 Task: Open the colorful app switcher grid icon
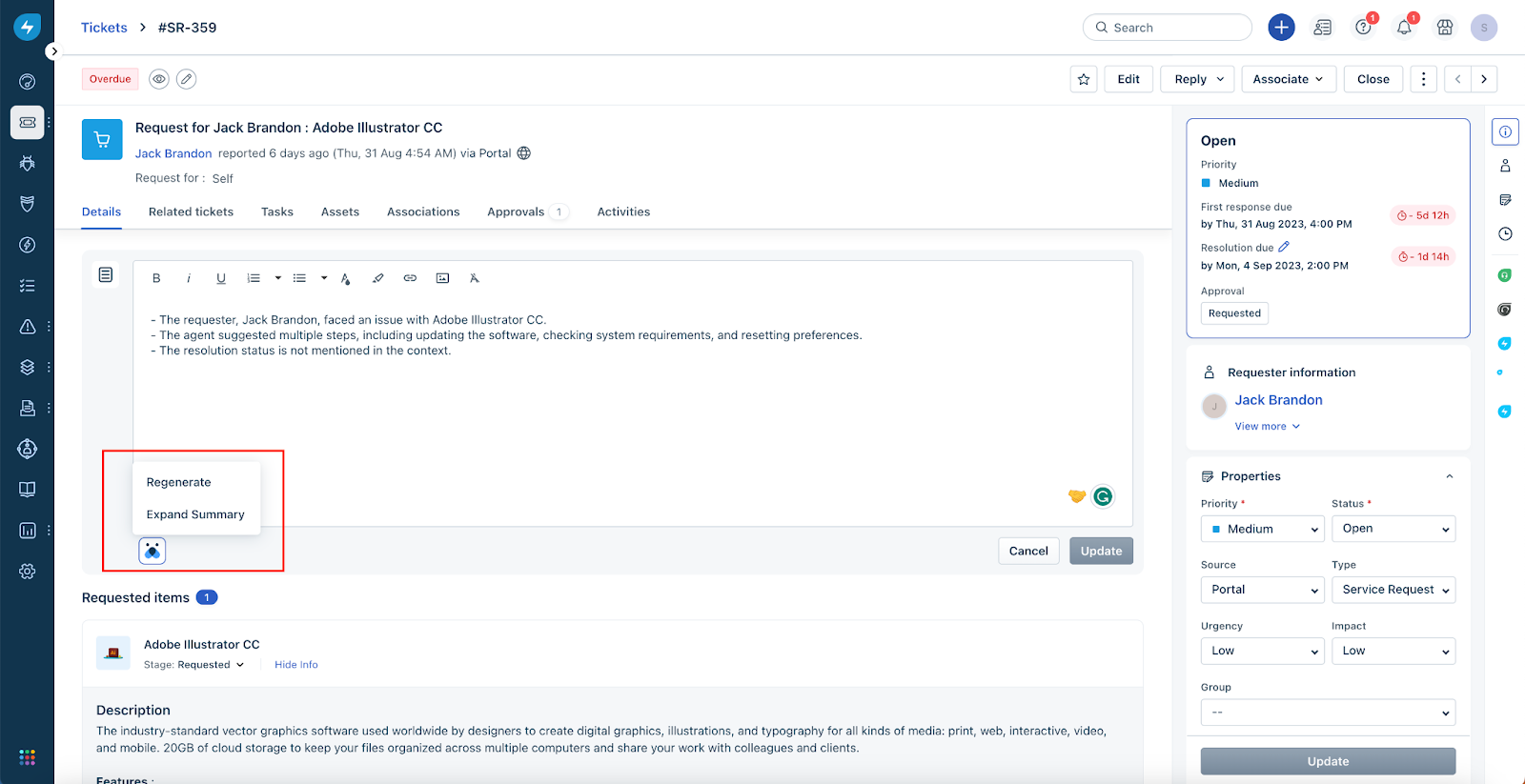[x=28, y=757]
